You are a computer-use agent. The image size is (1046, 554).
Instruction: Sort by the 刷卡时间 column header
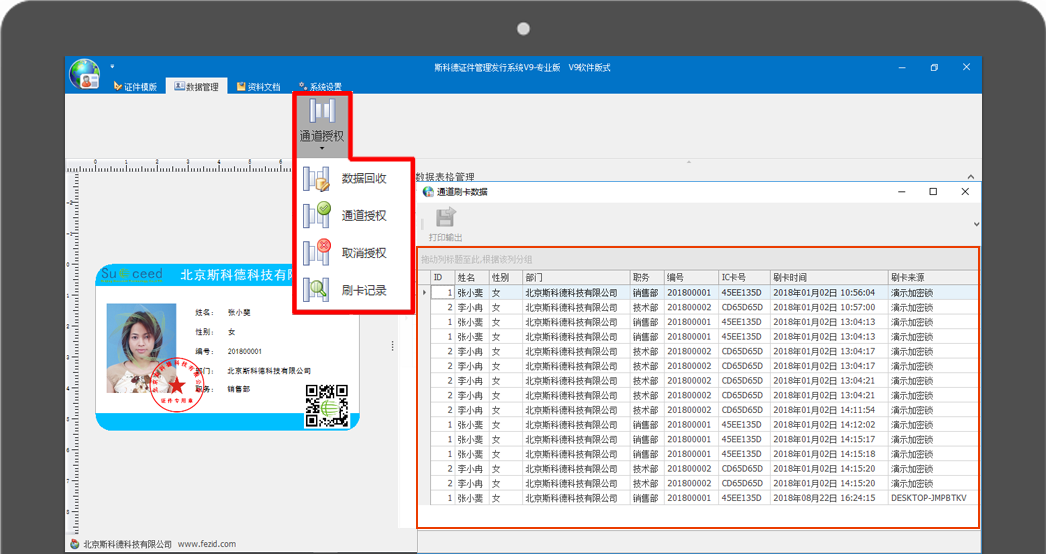829,277
